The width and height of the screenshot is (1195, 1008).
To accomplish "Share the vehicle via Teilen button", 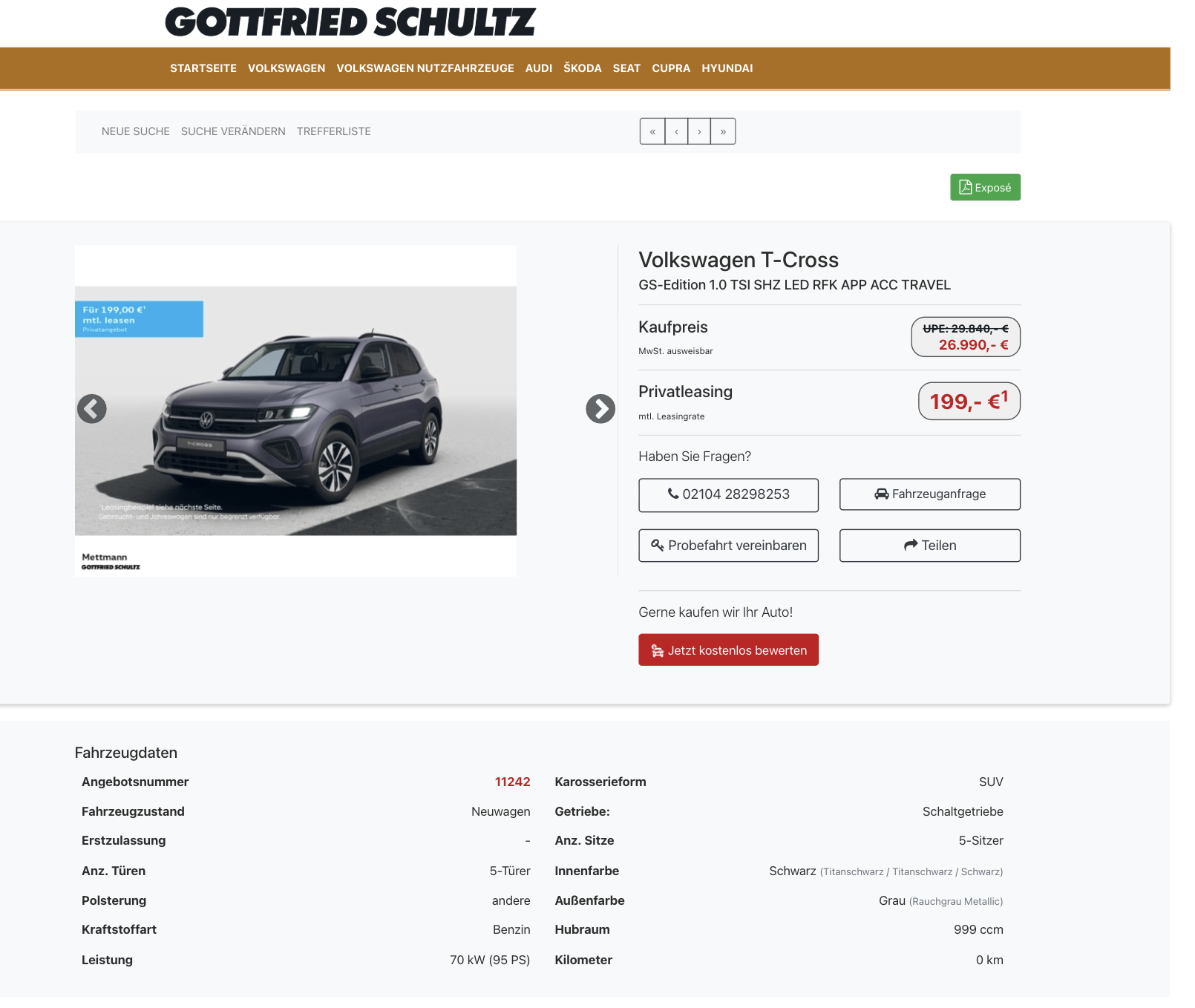I will [x=929, y=546].
